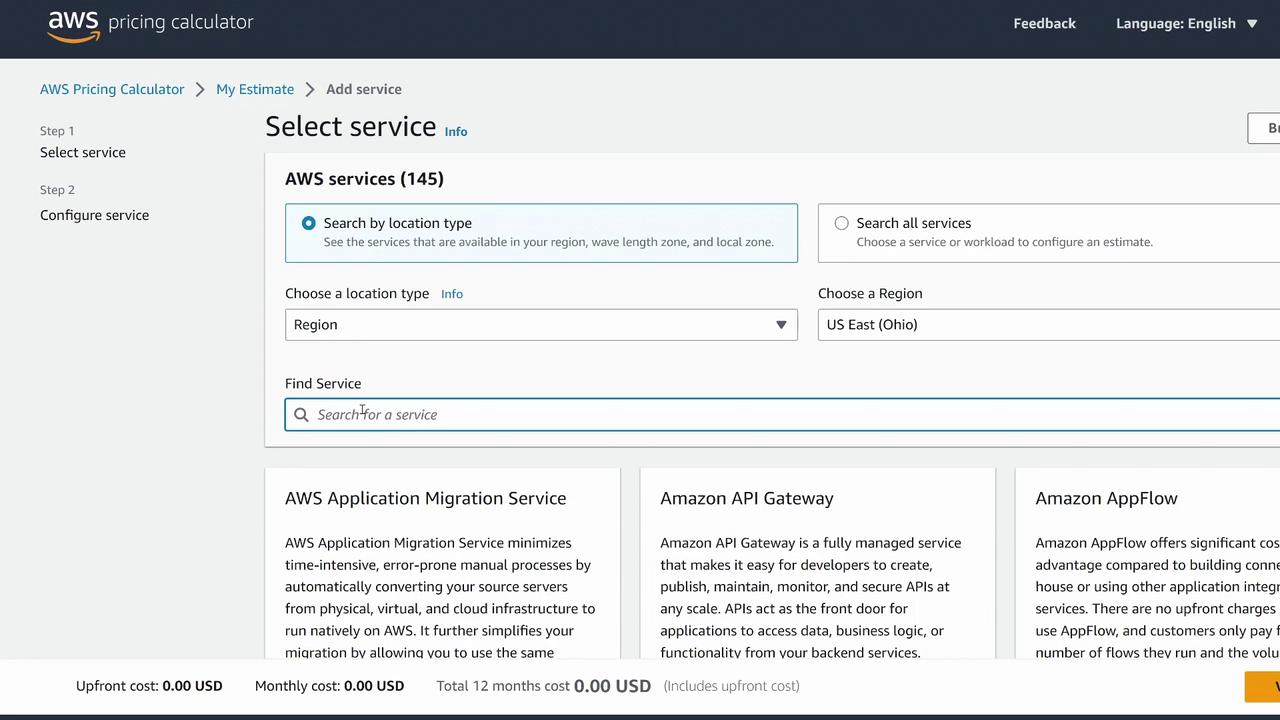
Task: Go to My Estimate breadcrumb
Action: (255, 89)
